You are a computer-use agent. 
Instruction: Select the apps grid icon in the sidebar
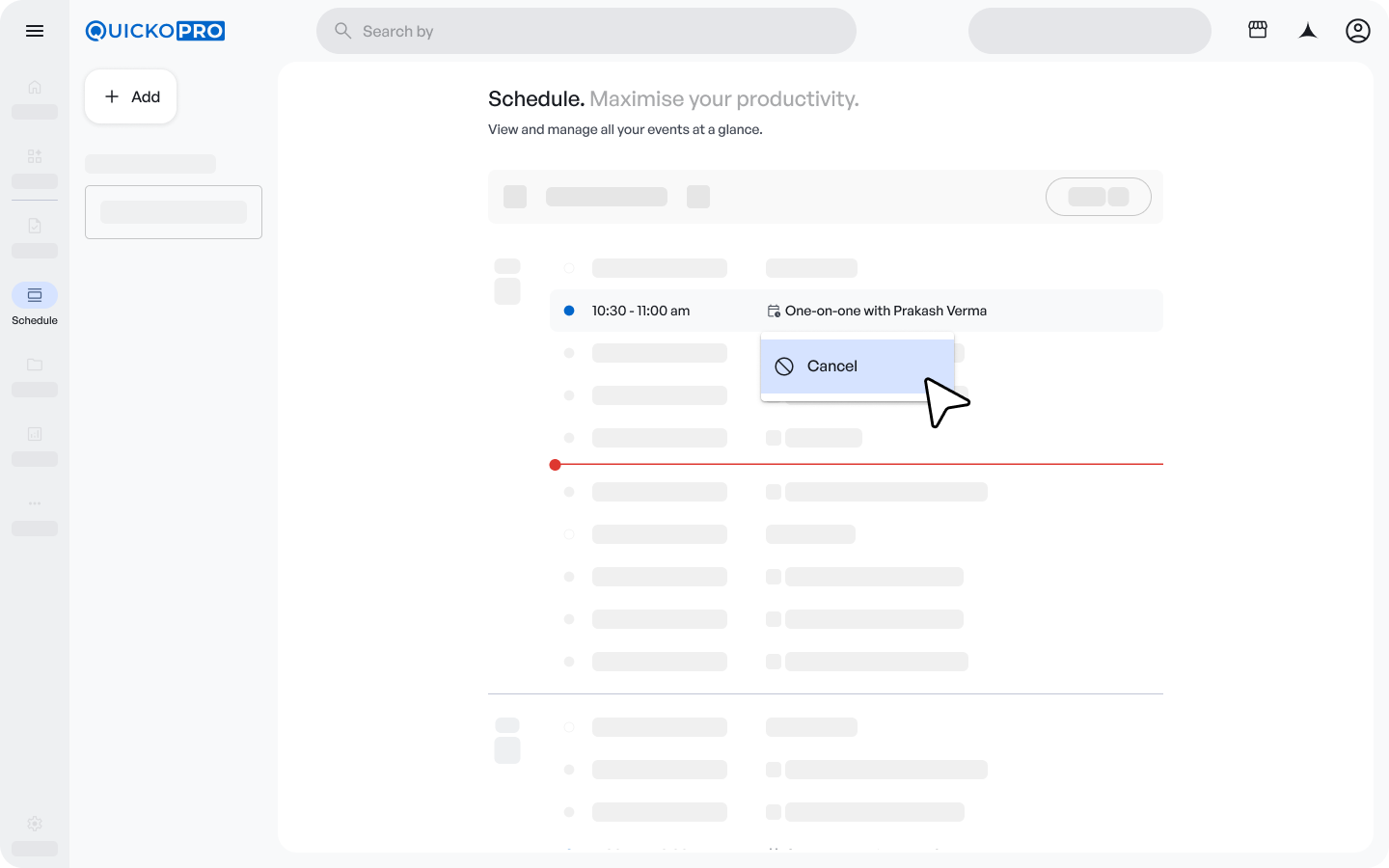point(35,156)
